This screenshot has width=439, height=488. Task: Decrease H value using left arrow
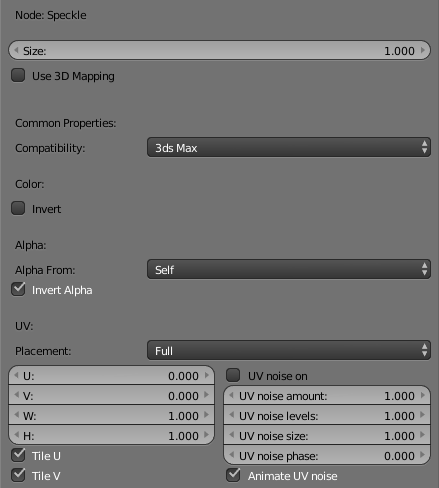(x=16, y=435)
